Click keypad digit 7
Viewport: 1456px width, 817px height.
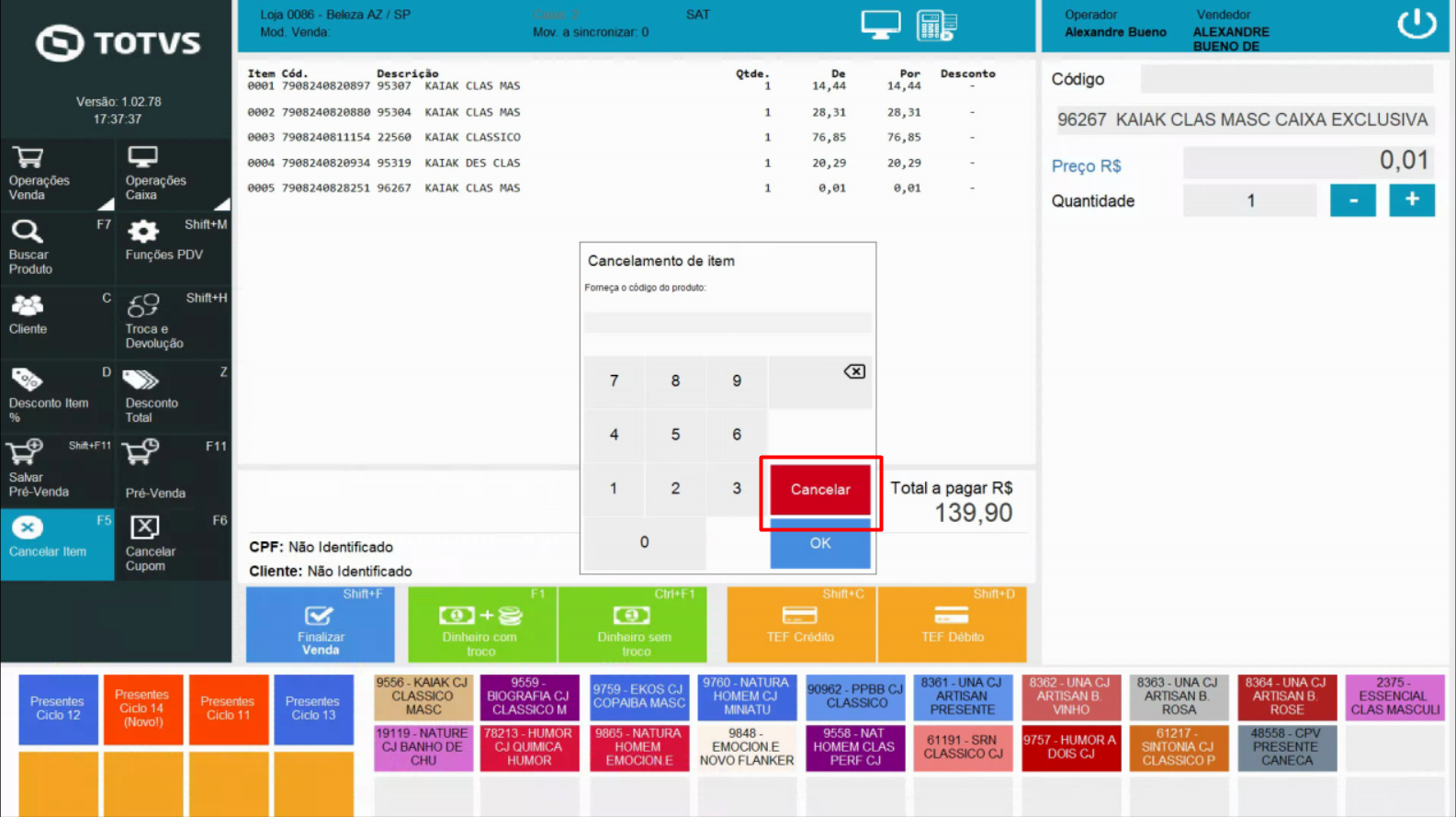[614, 380]
